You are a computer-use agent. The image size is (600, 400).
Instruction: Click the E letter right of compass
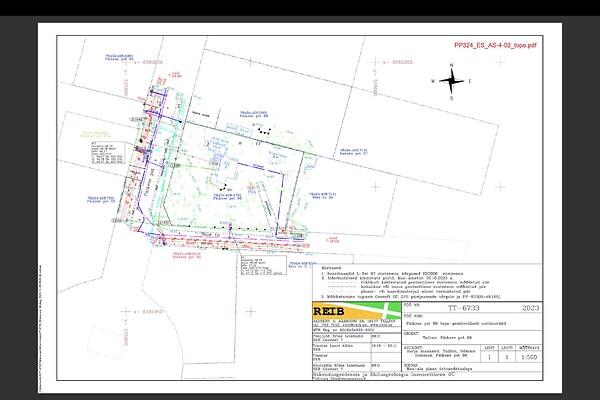[x=471, y=81]
